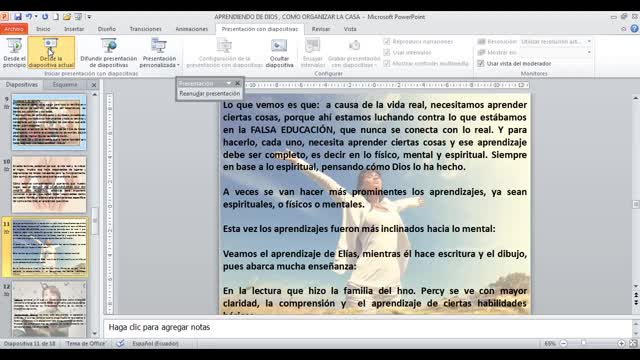Image resolution: width=640 pixels, height=360 pixels.
Task: Switch to the Vista ribbon tab
Action: click(x=350, y=29)
